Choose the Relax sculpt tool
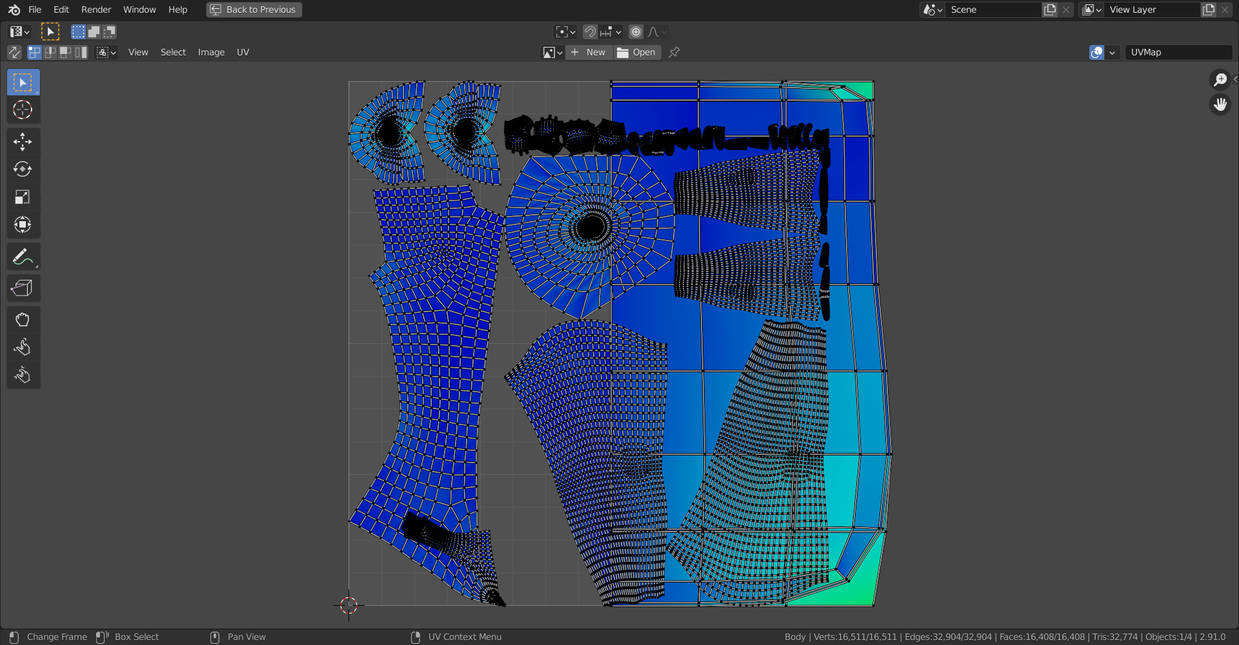 pyautogui.click(x=23, y=347)
